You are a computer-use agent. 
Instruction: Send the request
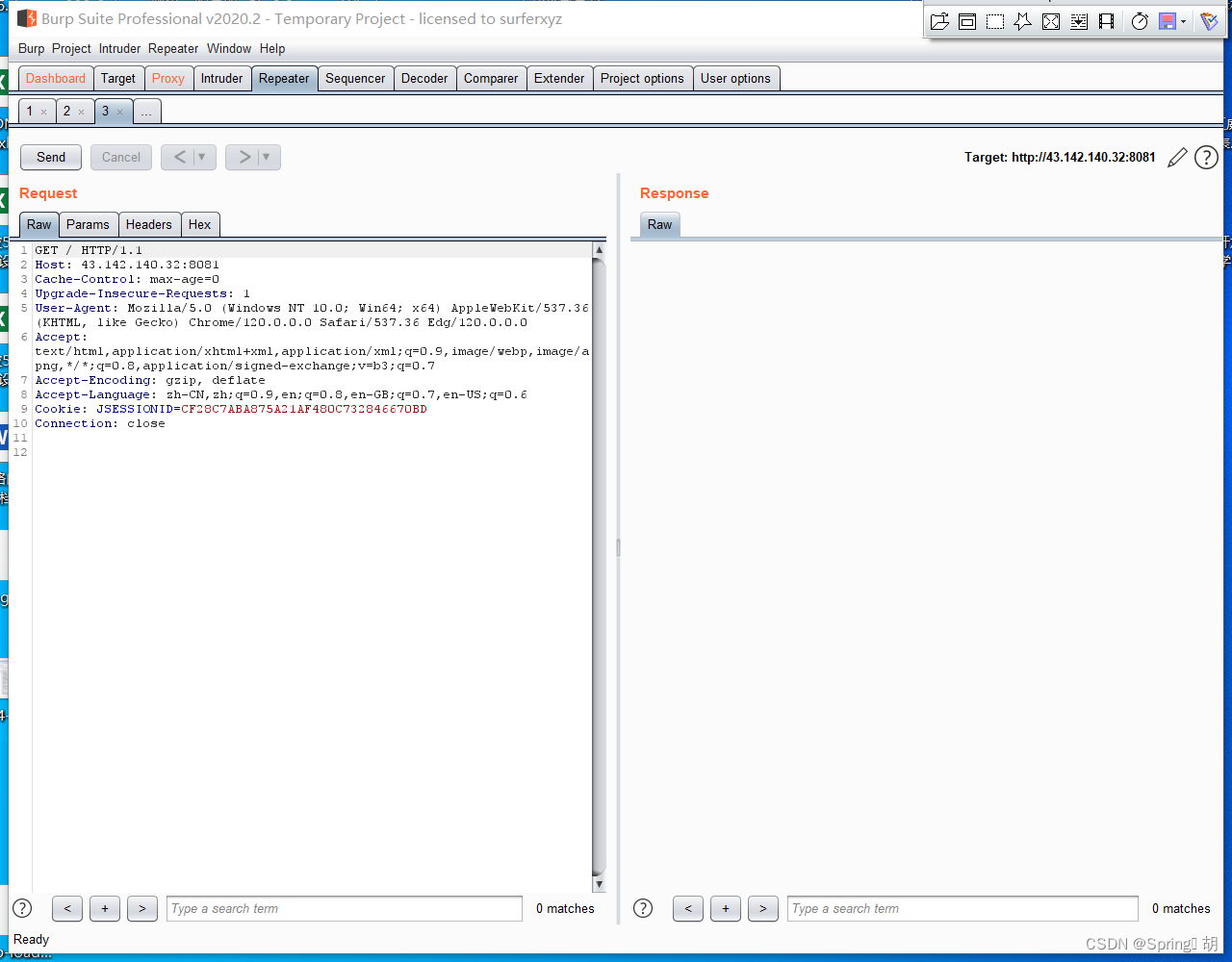pos(51,158)
